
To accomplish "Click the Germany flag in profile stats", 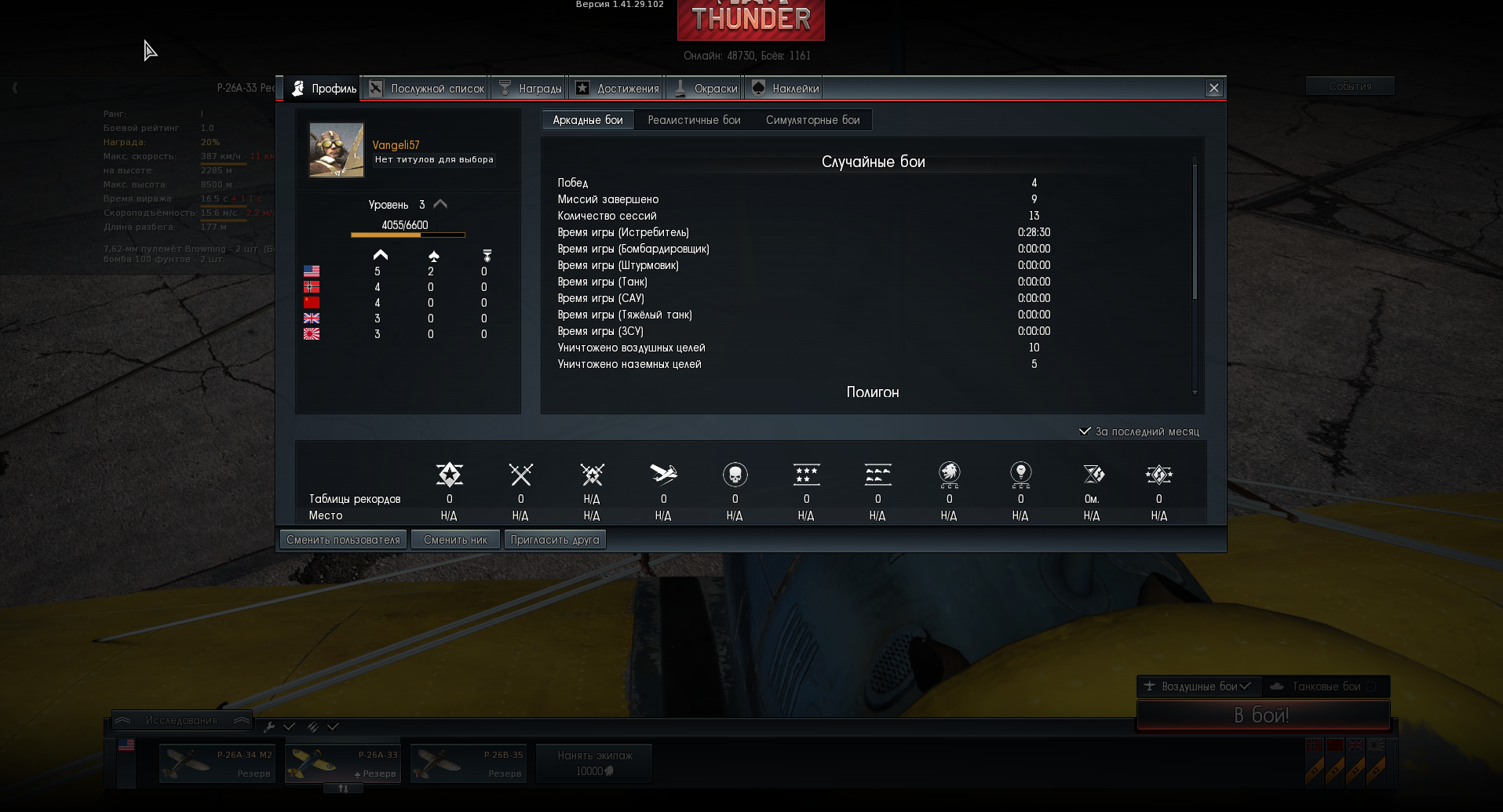I will click(312, 286).
